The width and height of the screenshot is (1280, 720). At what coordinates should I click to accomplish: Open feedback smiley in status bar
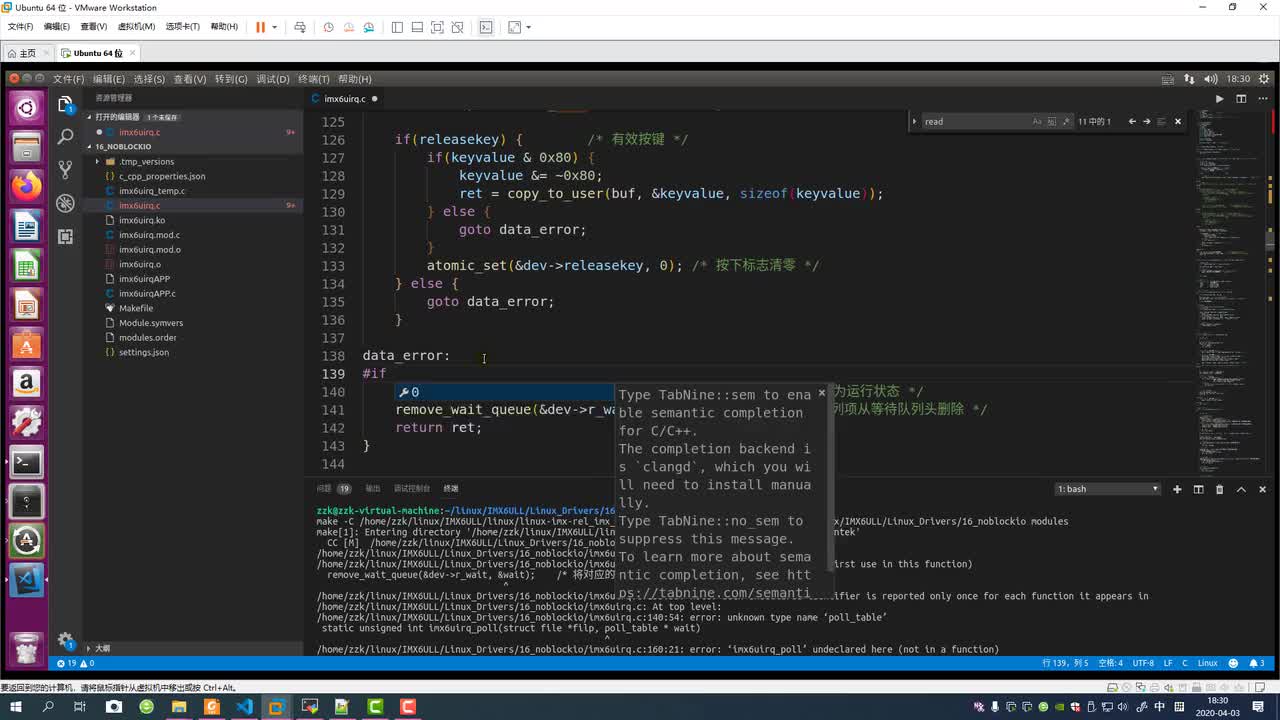(1234, 663)
